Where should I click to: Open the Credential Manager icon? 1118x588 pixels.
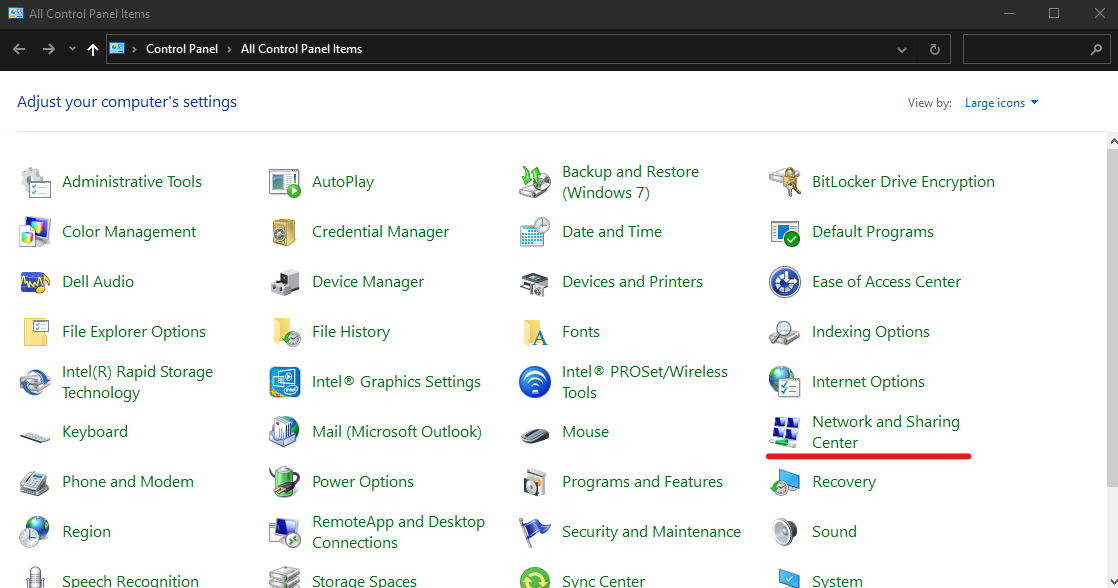coord(285,232)
